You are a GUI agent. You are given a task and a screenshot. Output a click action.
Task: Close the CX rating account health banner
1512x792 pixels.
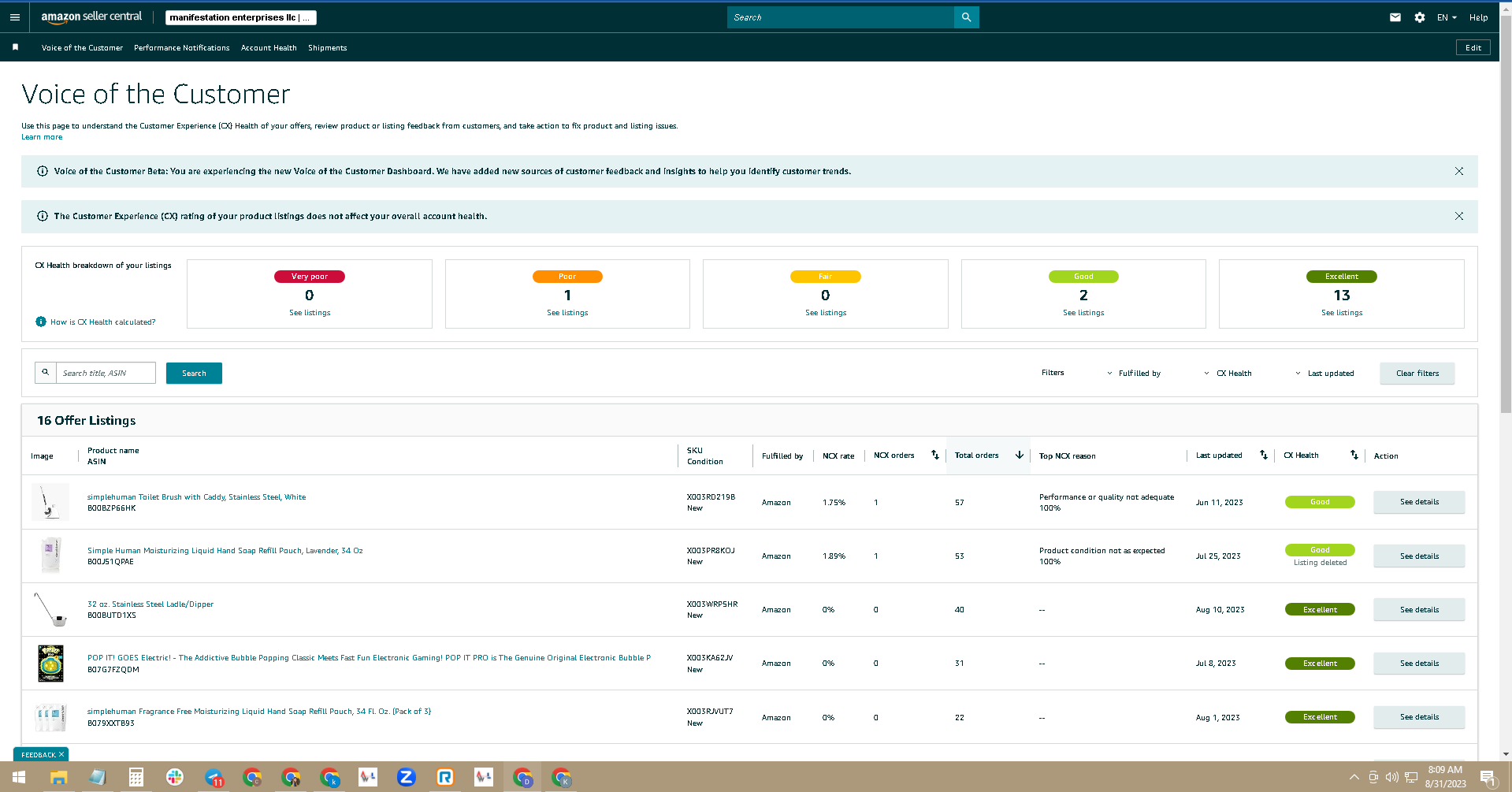[1458, 216]
